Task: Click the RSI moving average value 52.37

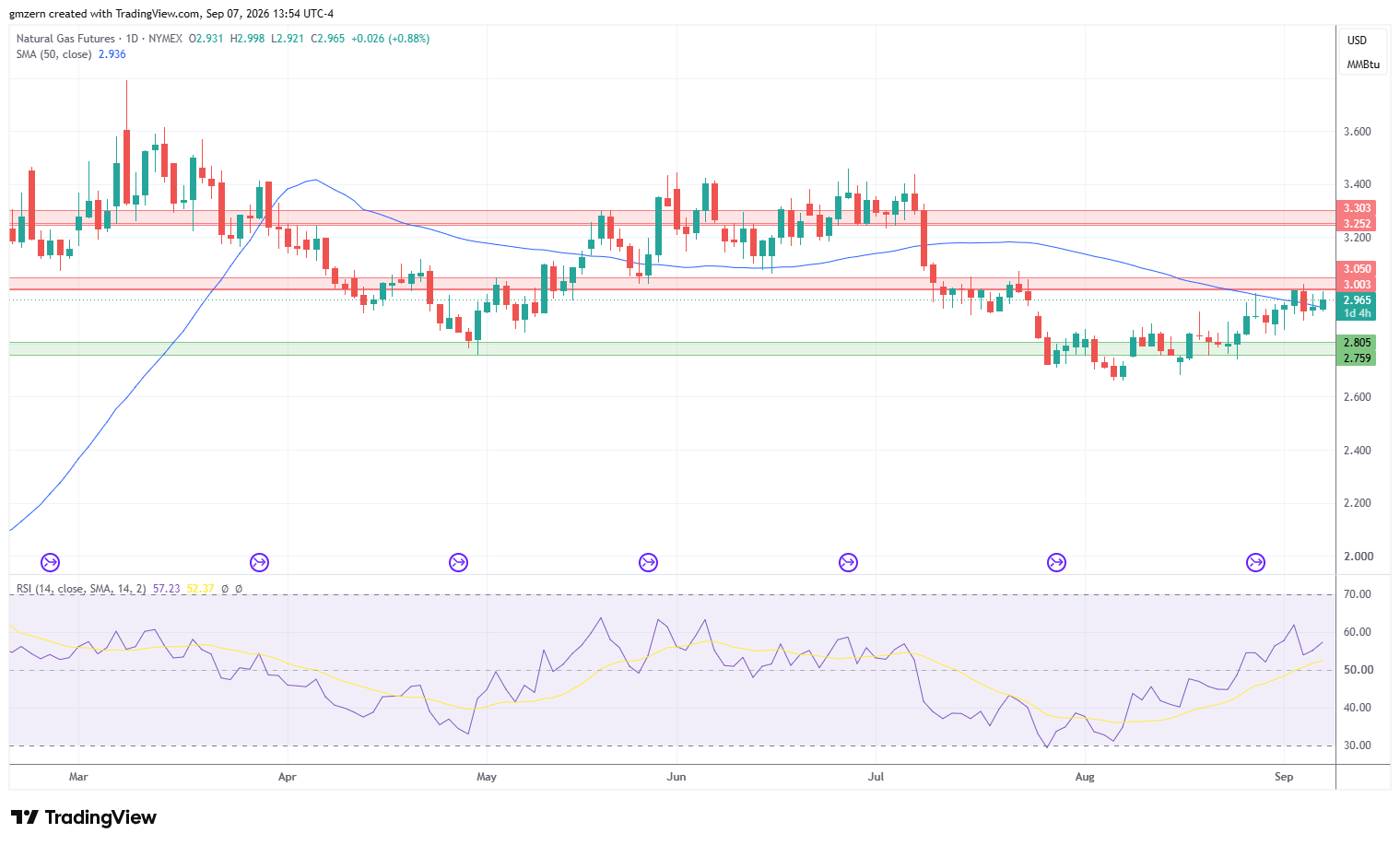Action: [x=200, y=589]
